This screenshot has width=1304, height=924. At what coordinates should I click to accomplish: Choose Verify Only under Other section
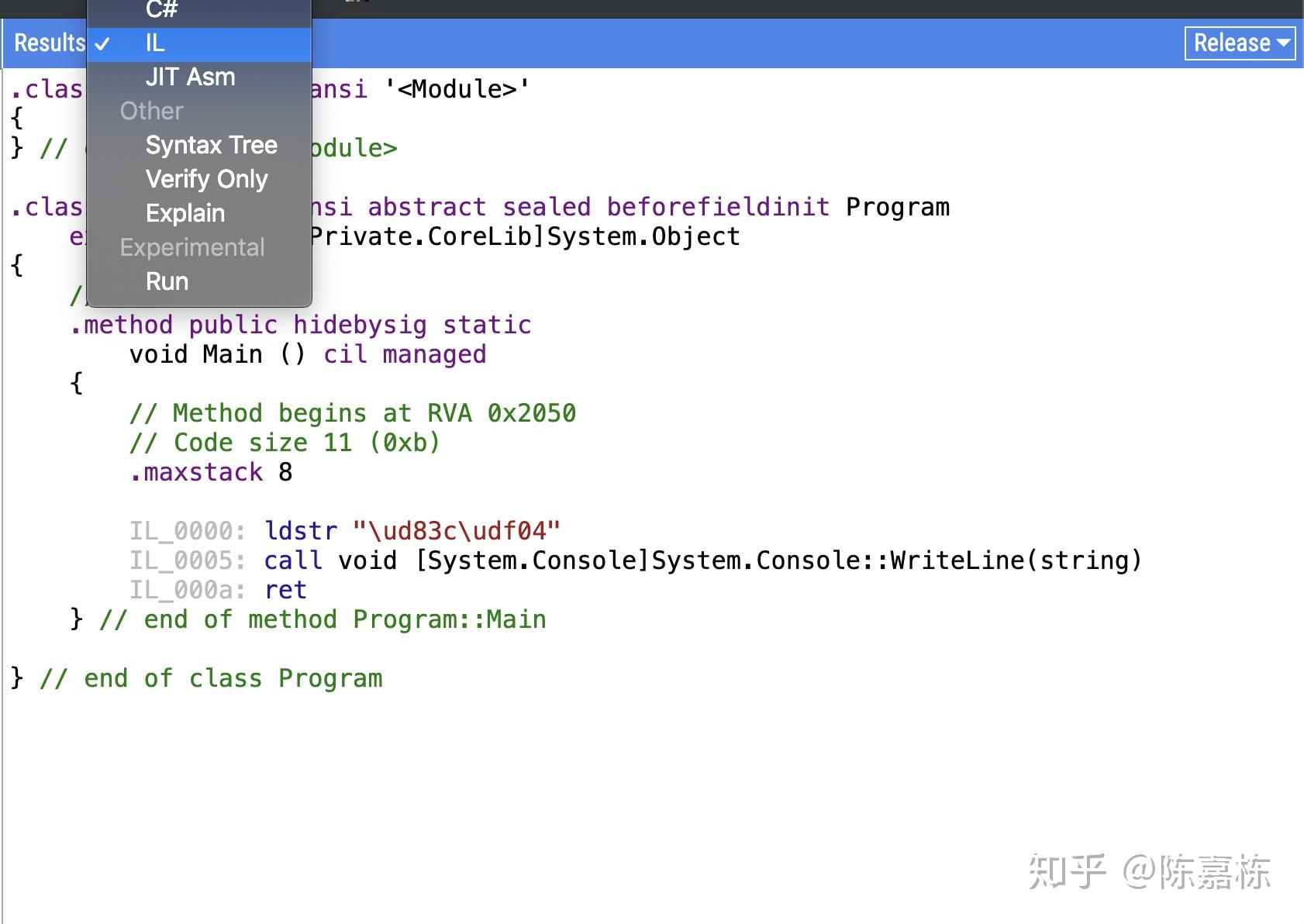point(205,179)
